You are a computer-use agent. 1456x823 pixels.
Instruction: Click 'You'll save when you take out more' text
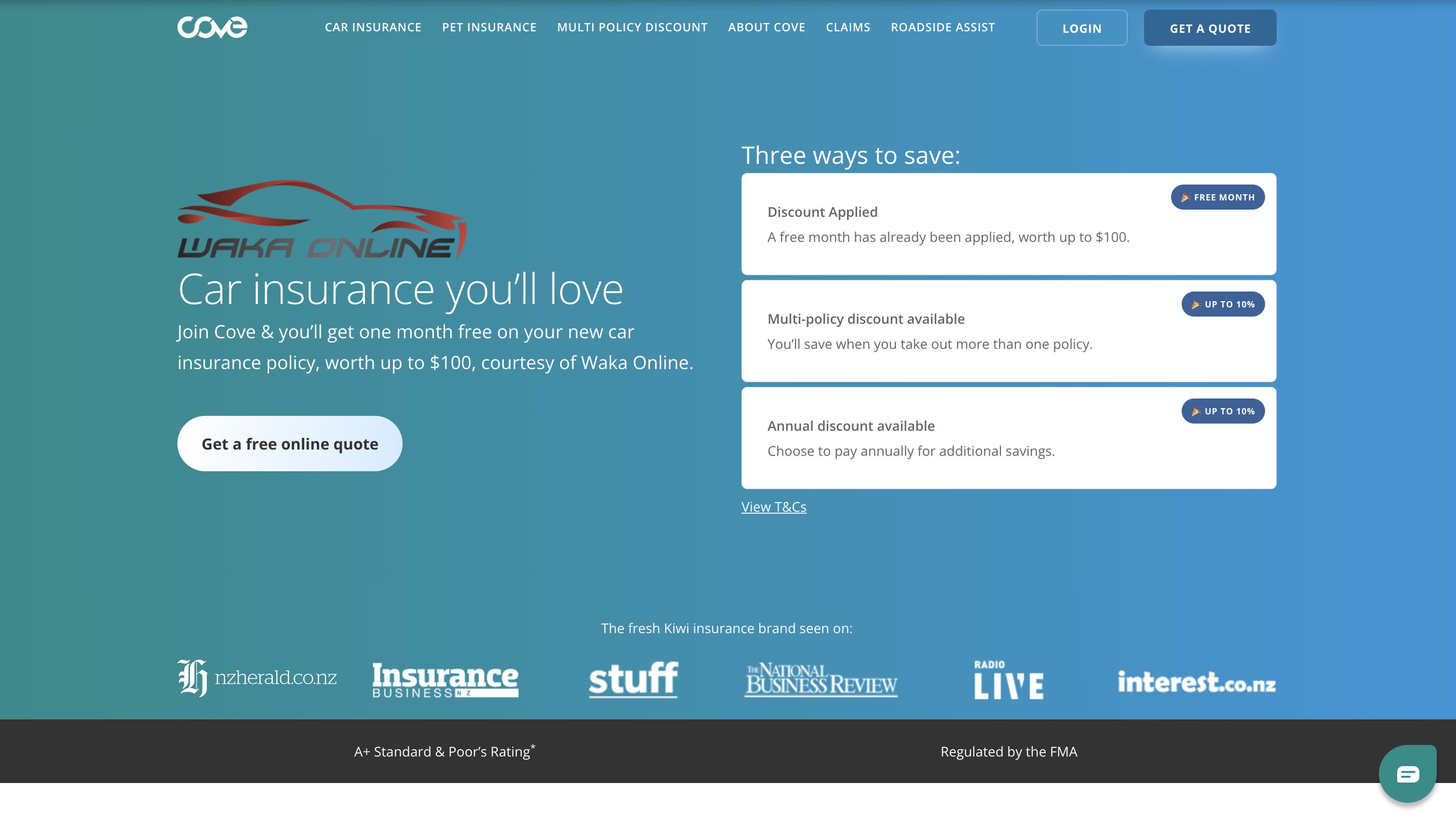tap(930, 344)
